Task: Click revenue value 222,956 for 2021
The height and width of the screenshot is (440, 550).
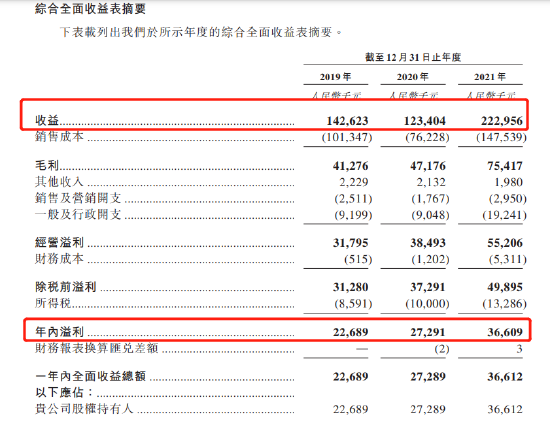Action: (x=502, y=121)
